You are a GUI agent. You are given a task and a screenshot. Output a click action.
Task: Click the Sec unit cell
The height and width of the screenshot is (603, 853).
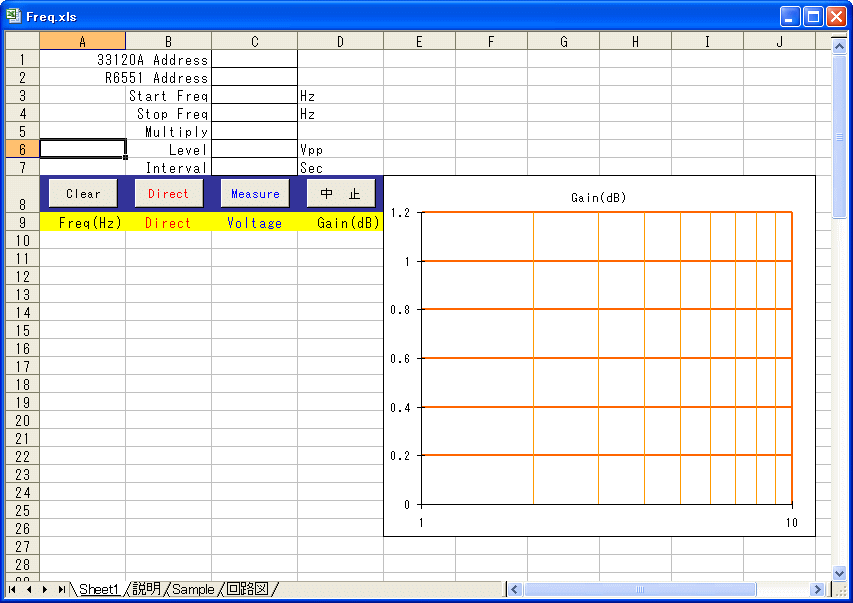[341, 167]
